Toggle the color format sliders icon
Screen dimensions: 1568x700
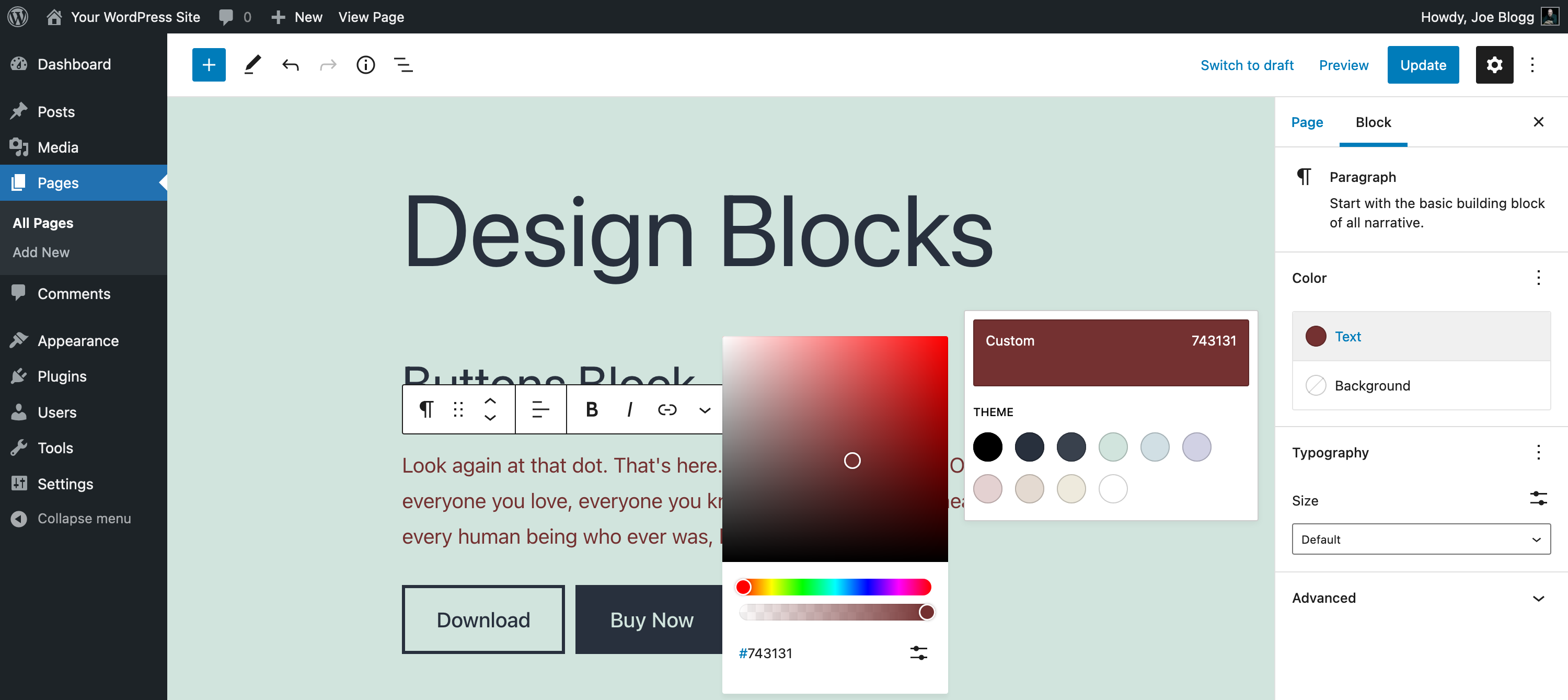tap(918, 653)
